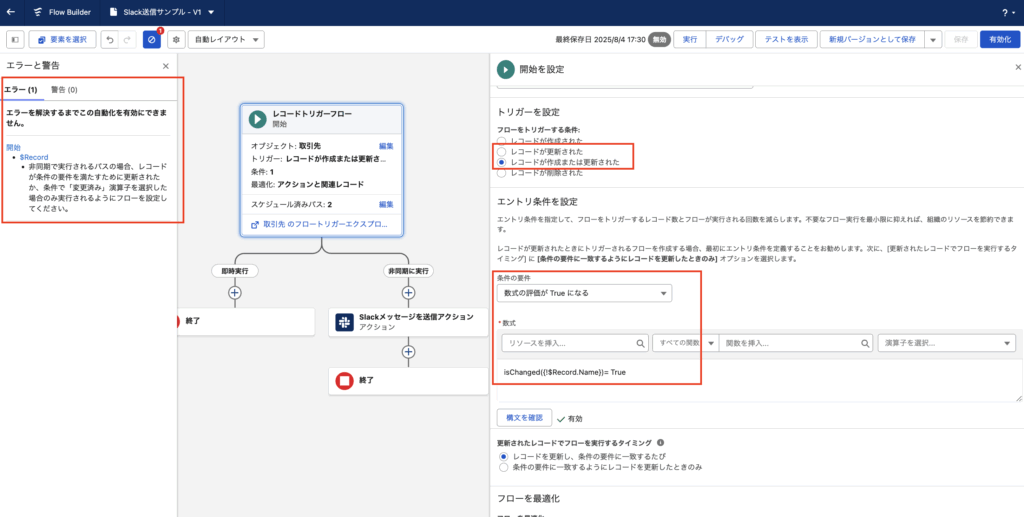Open the error notifications icon with badge

pos(151,39)
